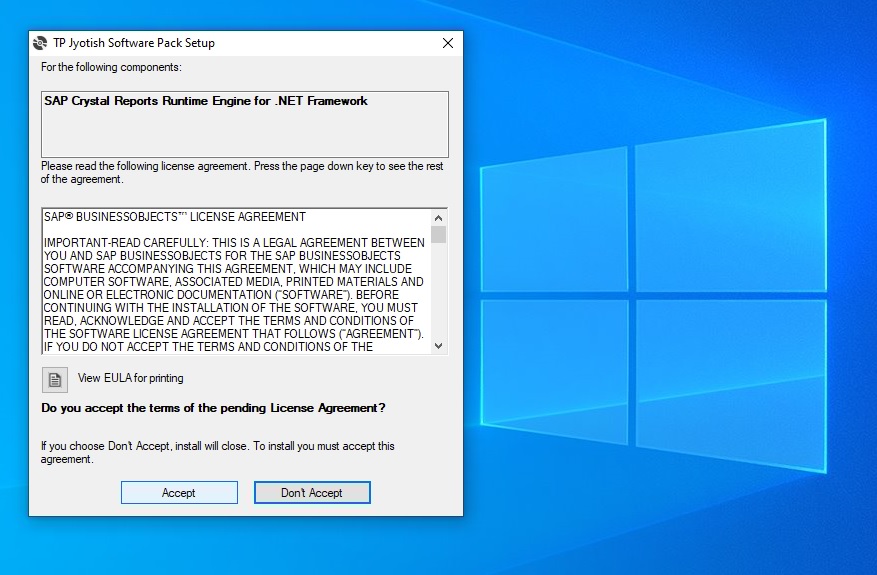This screenshot has height=575, width=877.
Task: Close the TP Jyotish Setup dialog
Action: tap(447, 43)
